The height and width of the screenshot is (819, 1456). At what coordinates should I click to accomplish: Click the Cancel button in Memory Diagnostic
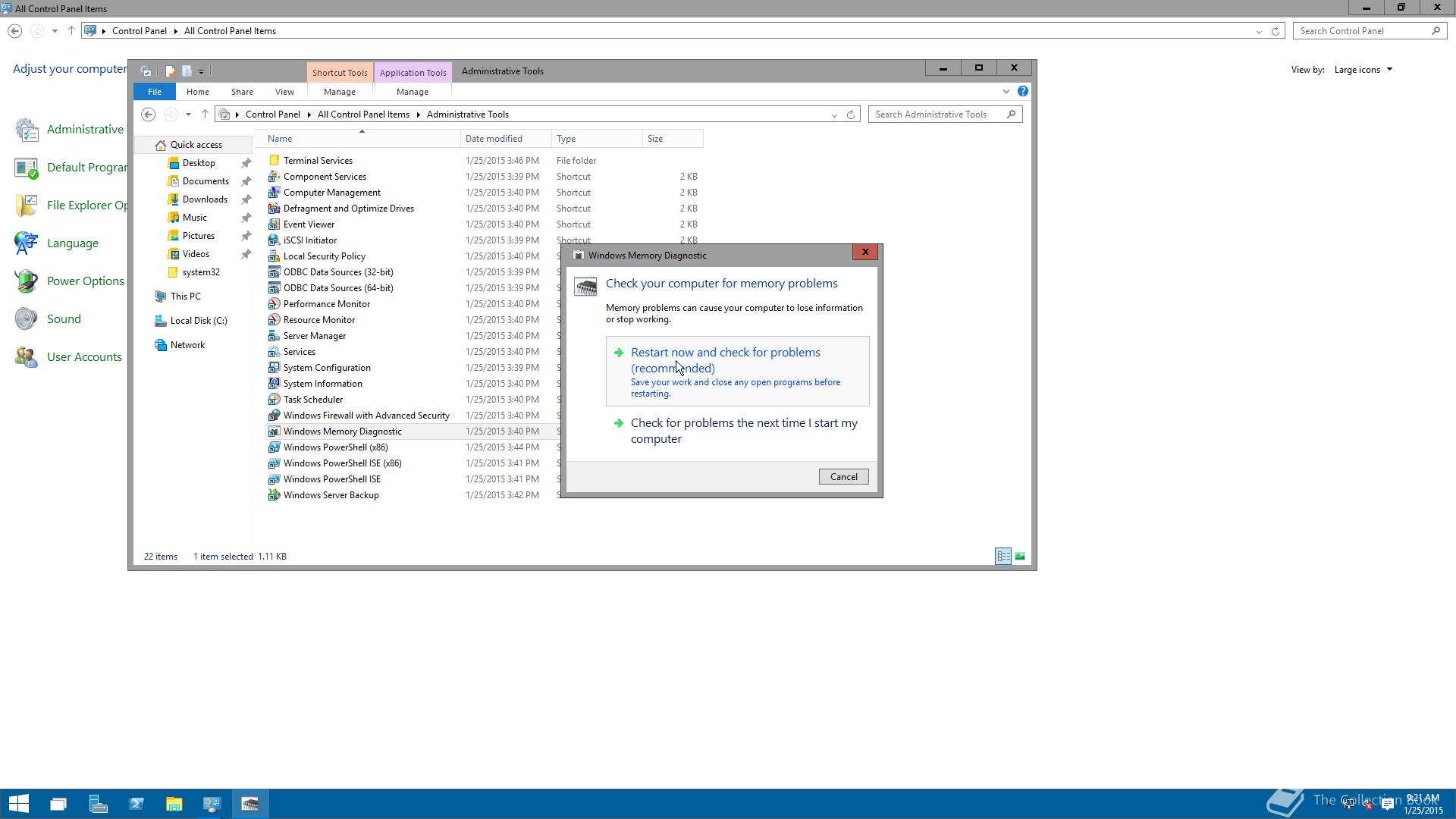843,477
